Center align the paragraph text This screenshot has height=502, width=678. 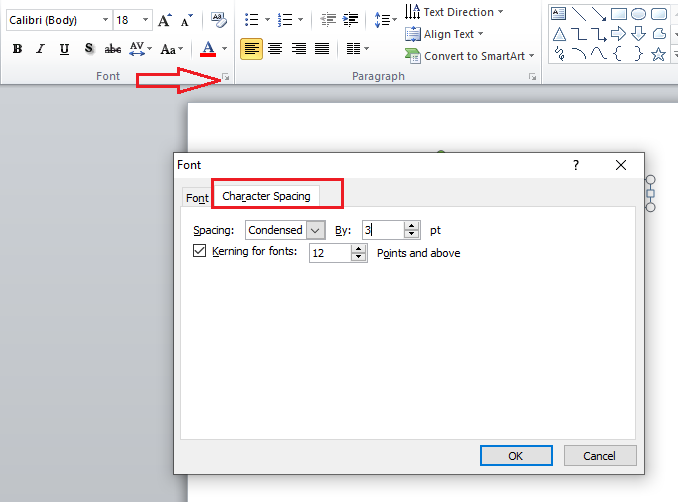[274, 48]
